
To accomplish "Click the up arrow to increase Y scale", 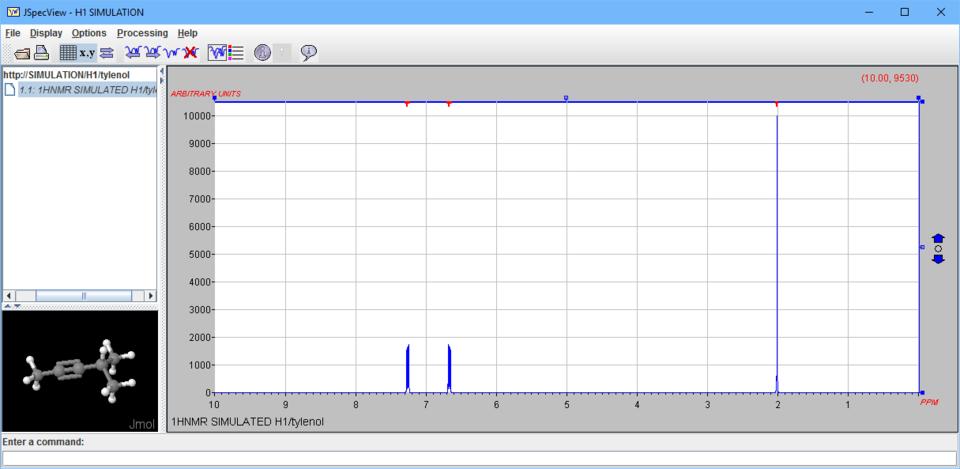I will [938, 238].
